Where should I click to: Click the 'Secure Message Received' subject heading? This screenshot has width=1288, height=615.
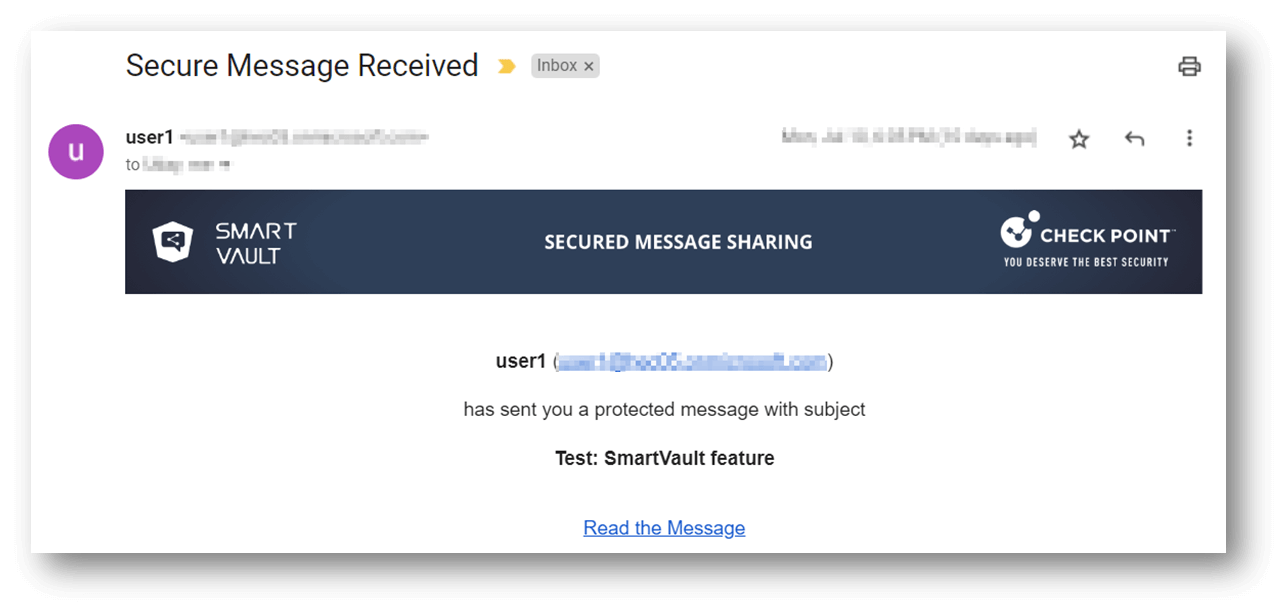[302, 66]
